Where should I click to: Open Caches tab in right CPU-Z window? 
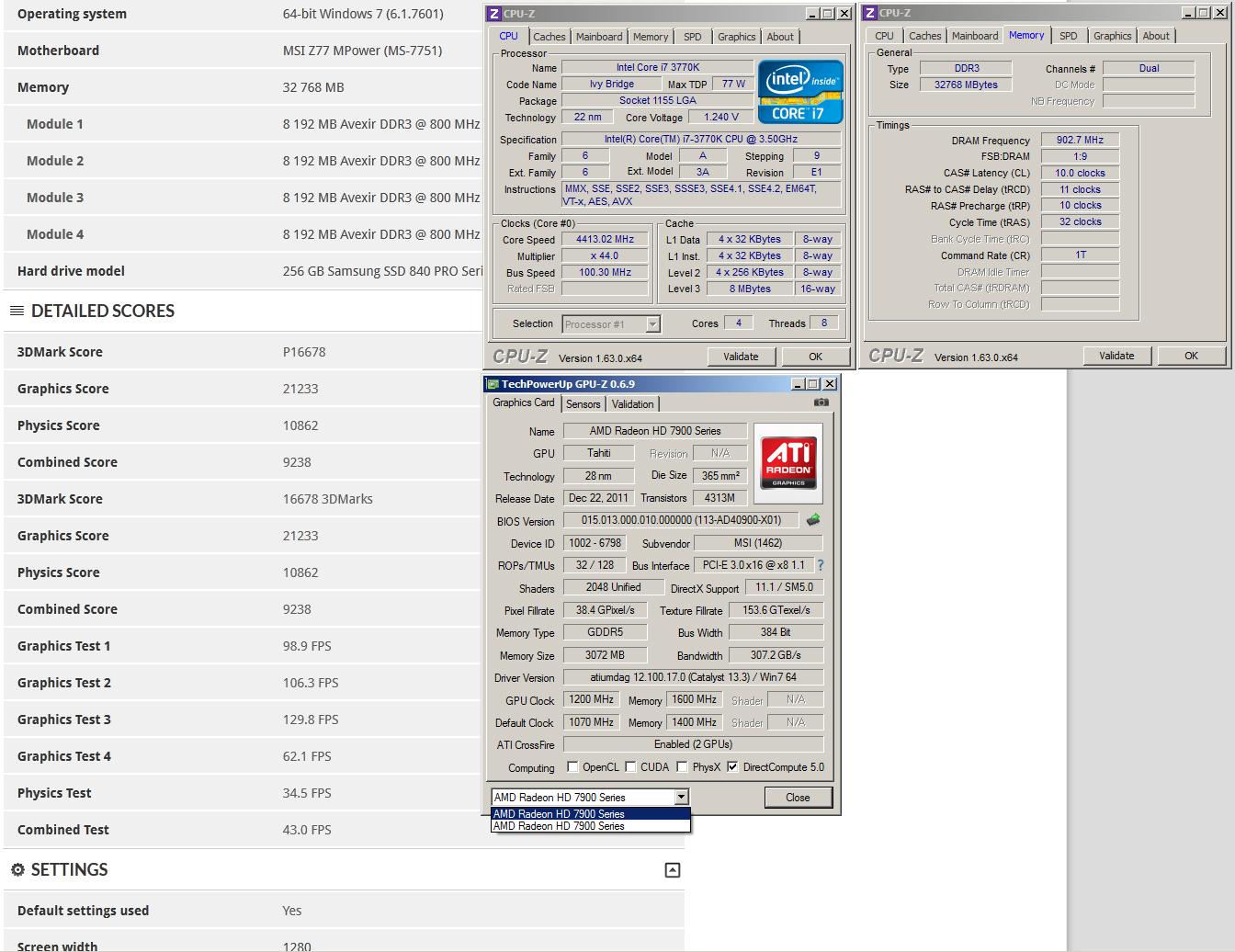(925, 36)
